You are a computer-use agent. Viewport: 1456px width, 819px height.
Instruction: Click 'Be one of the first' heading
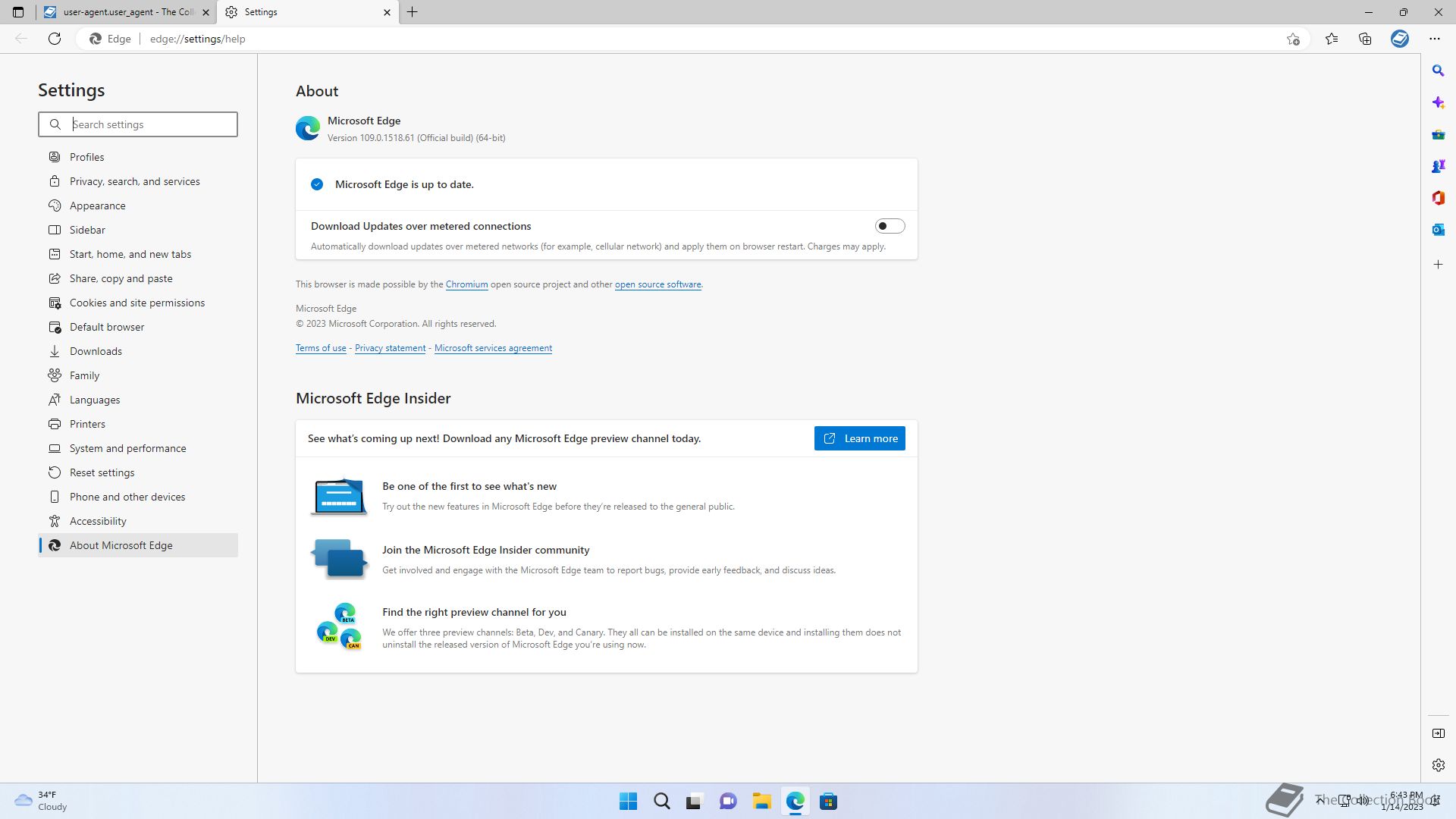(x=469, y=486)
